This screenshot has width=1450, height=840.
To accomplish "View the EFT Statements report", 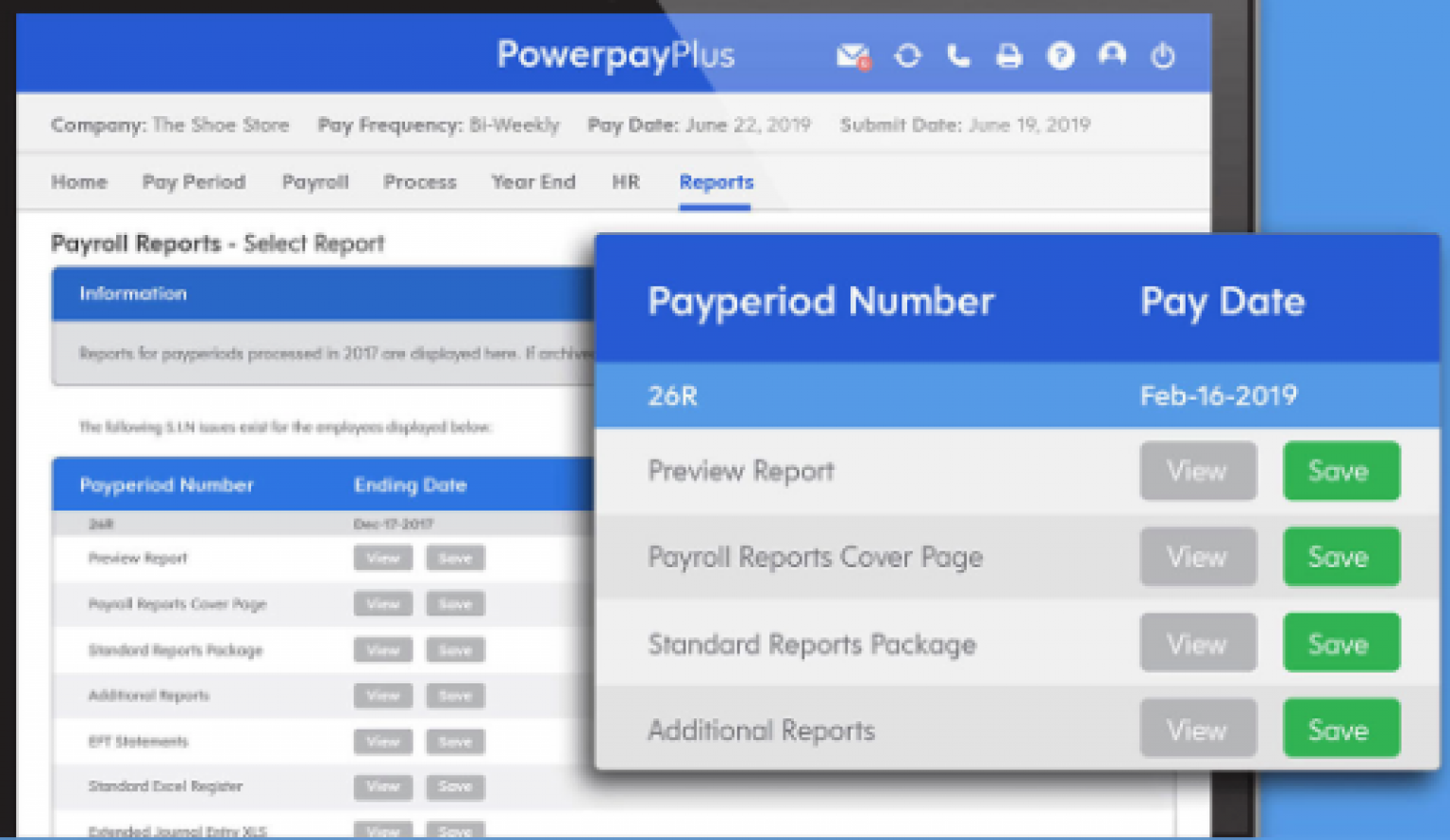I will pyautogui.click(x=382, y=742).
